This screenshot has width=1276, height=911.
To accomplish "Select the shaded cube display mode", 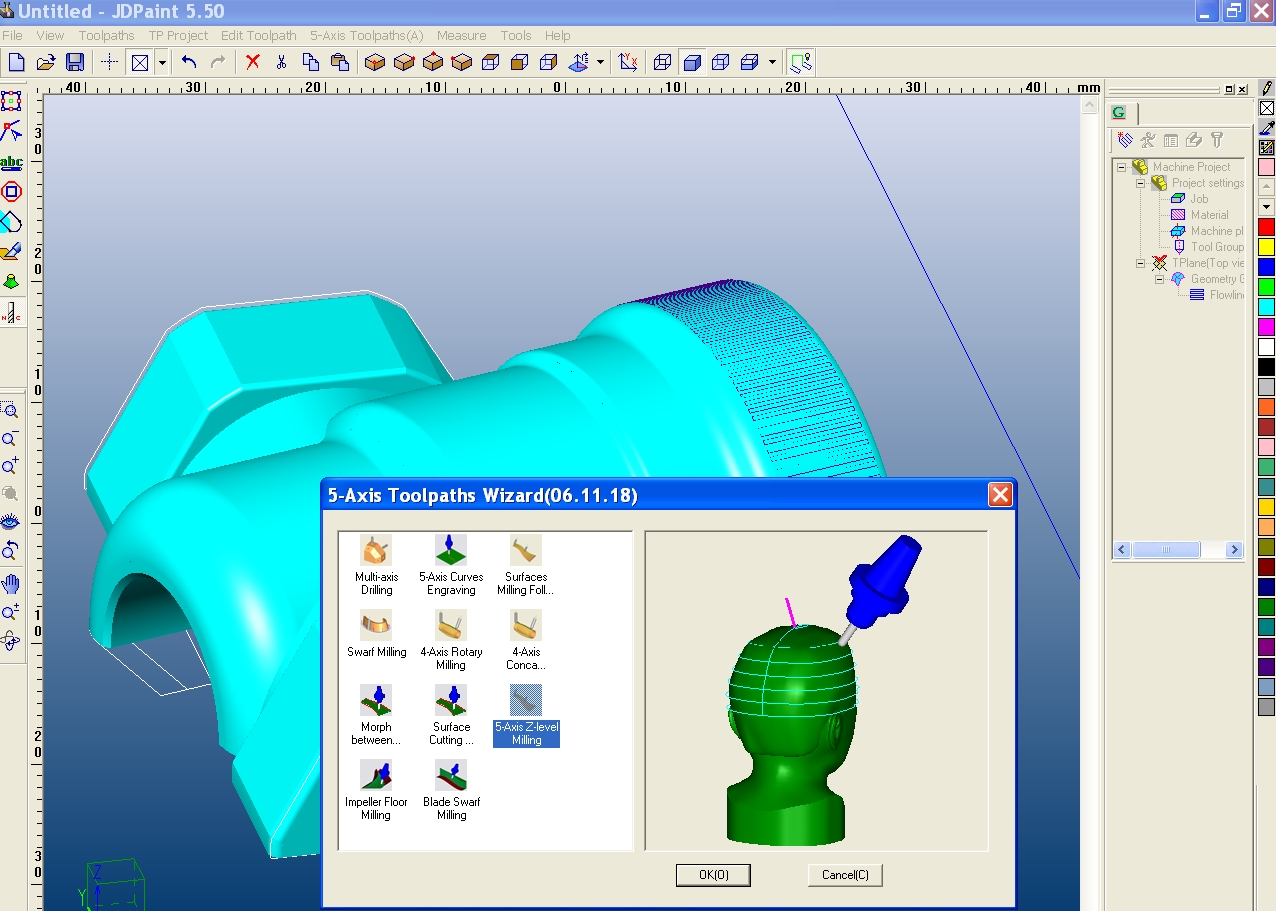I will 691,62.
